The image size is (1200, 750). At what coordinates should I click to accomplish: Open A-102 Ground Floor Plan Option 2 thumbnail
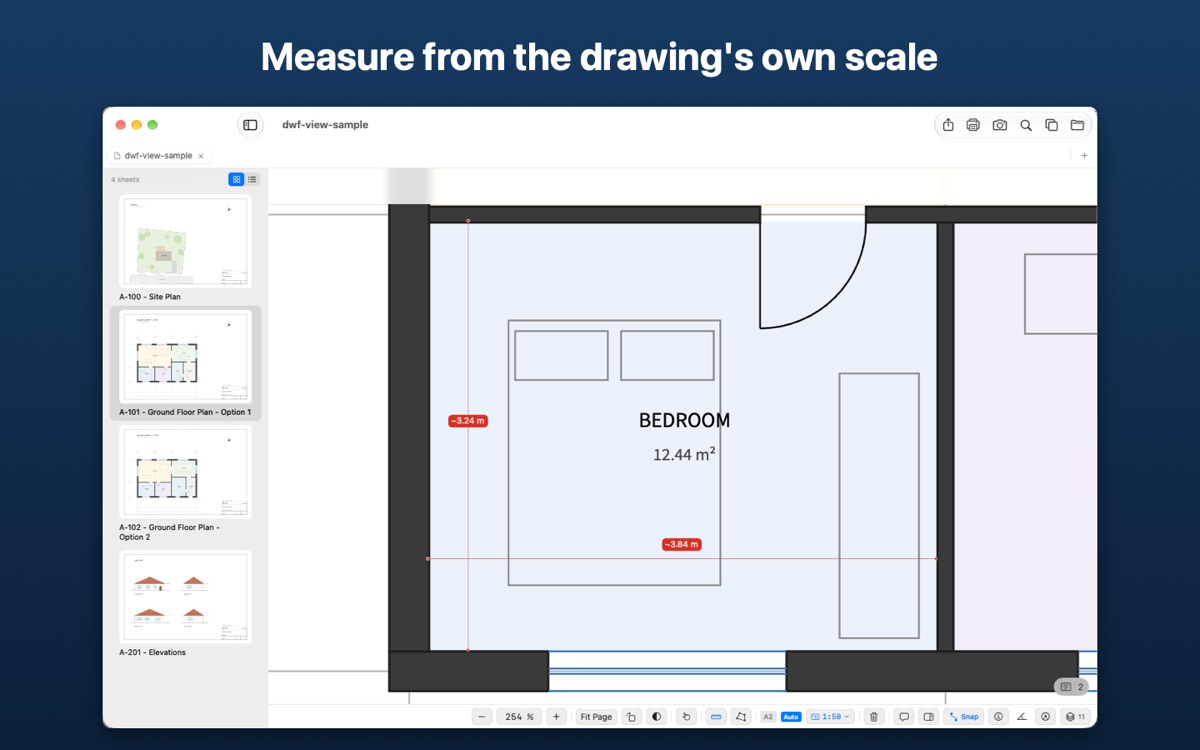click(x=185, y=472)
